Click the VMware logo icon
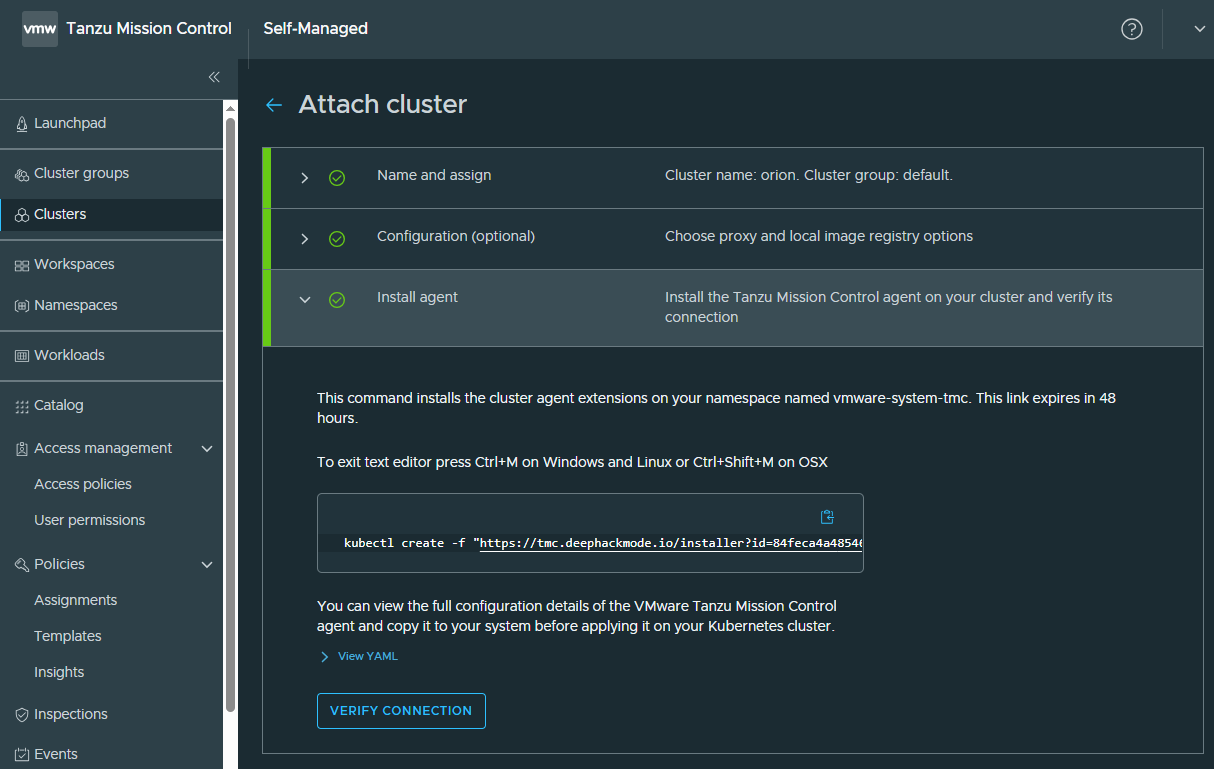 (40, 29)
